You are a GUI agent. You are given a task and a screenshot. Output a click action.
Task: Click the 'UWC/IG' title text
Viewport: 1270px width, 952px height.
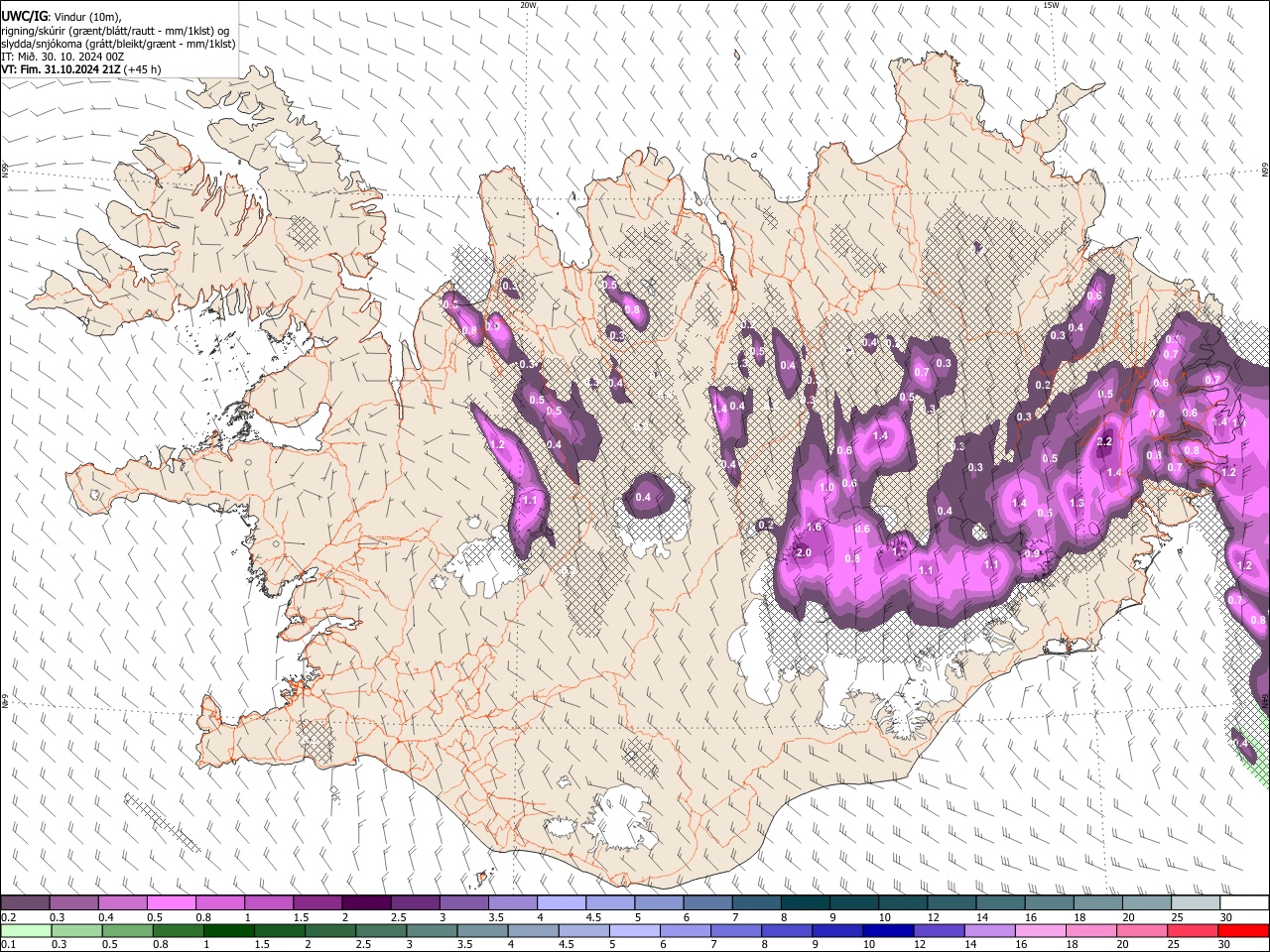(x=24, y=15)
